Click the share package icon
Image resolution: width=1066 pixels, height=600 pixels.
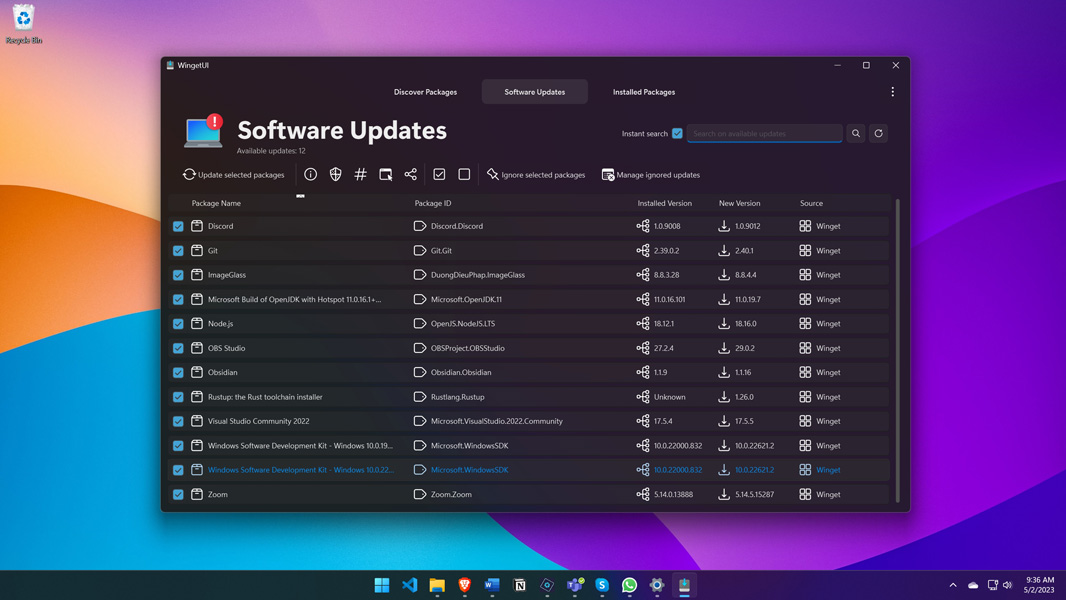411,175
